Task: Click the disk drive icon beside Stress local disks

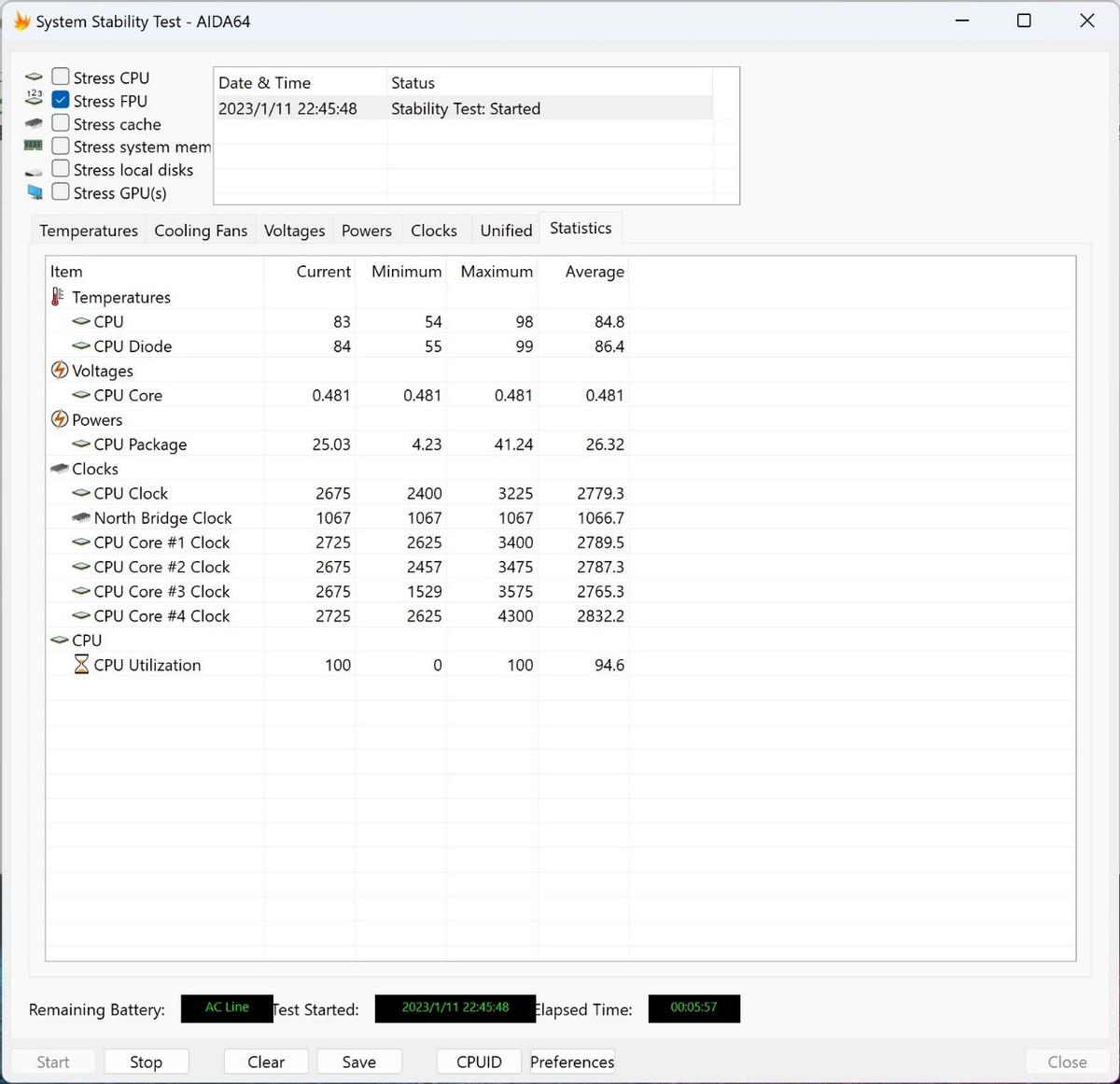Action: coord(34,171)
